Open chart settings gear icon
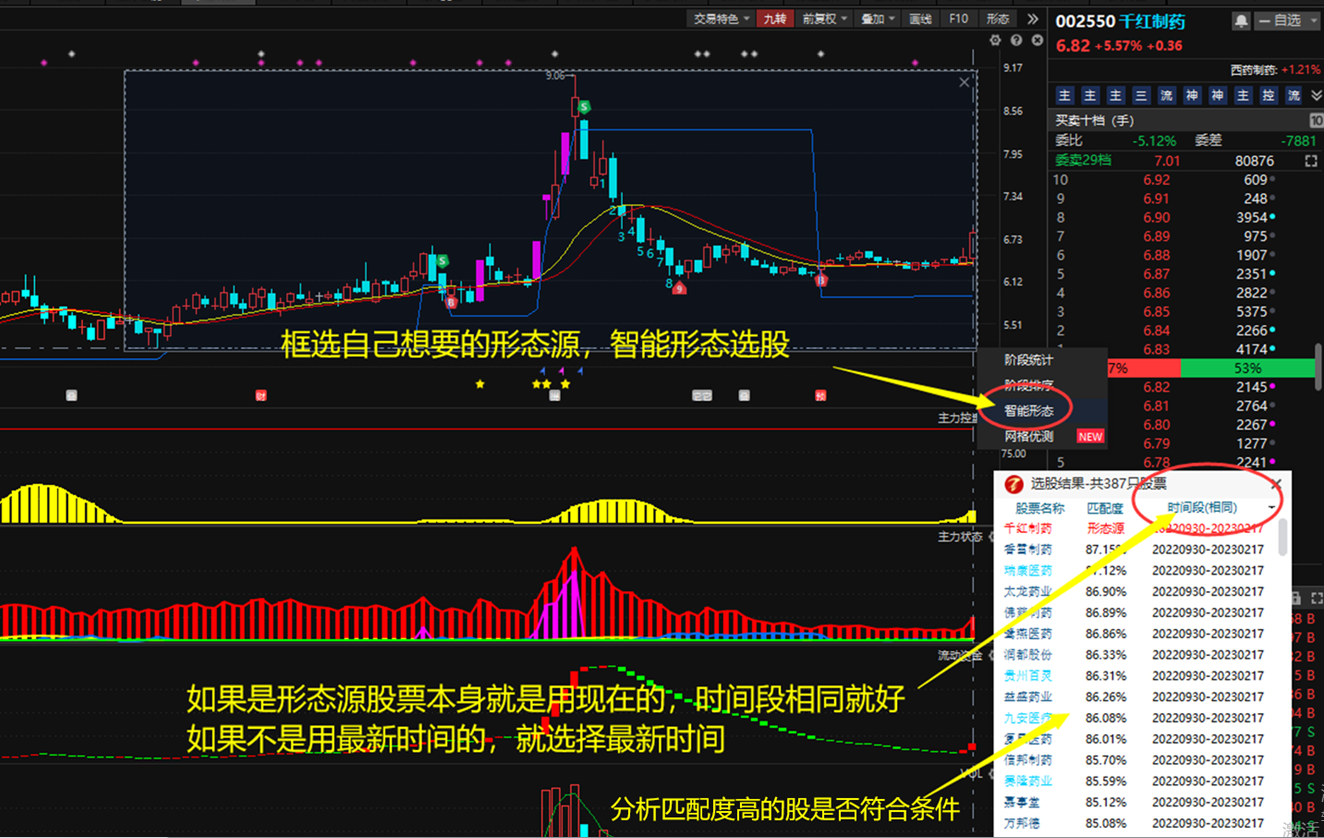1324x838 pixels. (994, 40)
